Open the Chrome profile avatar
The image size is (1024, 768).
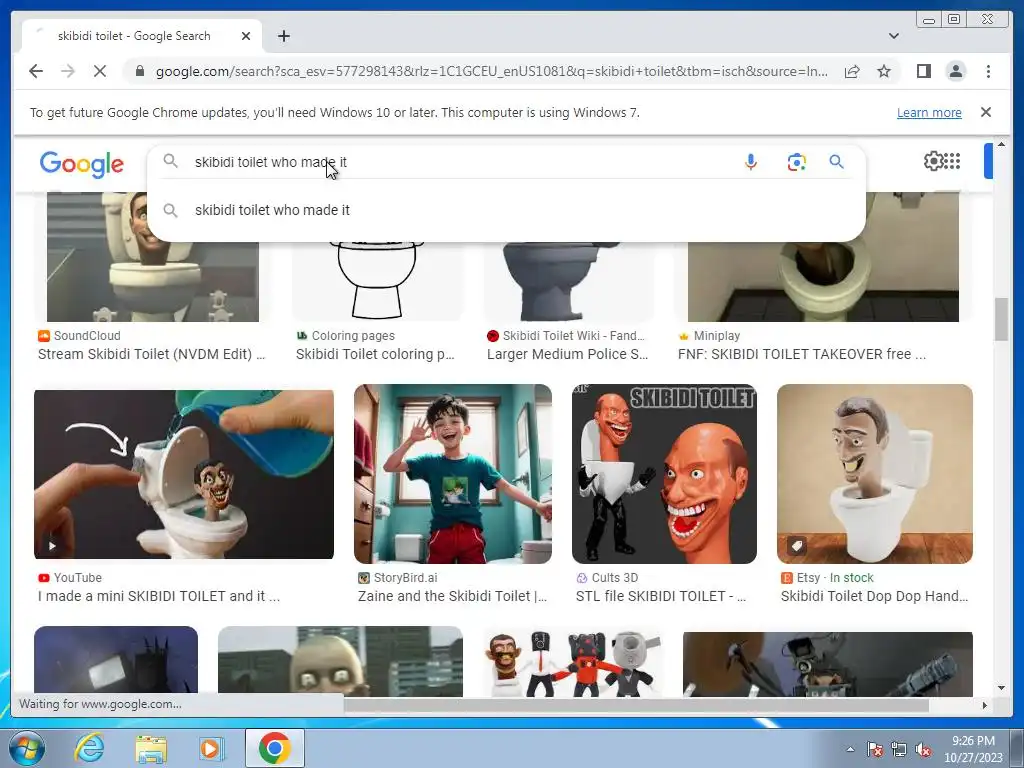pyautogui.click(x=955, y=71)
